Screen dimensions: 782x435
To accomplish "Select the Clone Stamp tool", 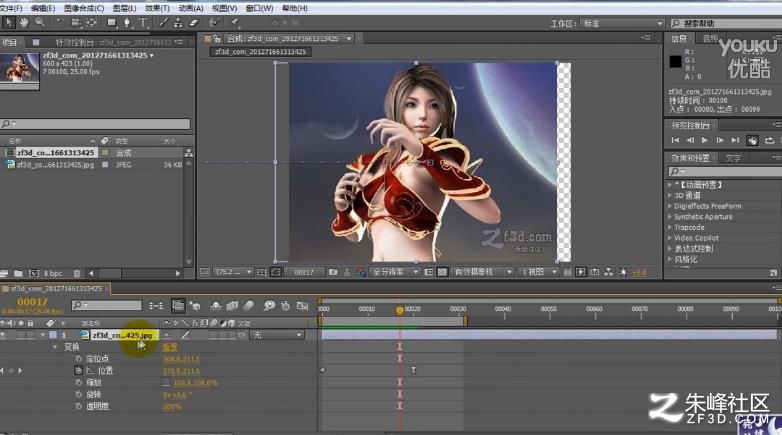I will (178, 22).
